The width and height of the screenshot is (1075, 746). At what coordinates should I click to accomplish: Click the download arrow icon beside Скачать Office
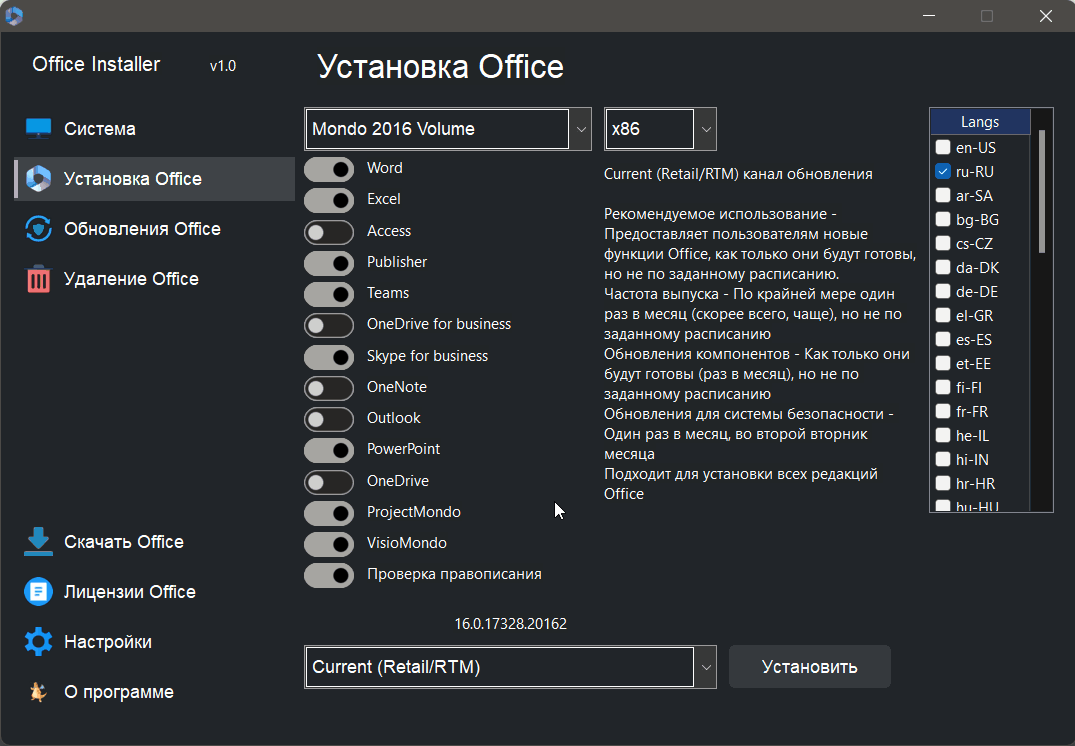point(38,541)
